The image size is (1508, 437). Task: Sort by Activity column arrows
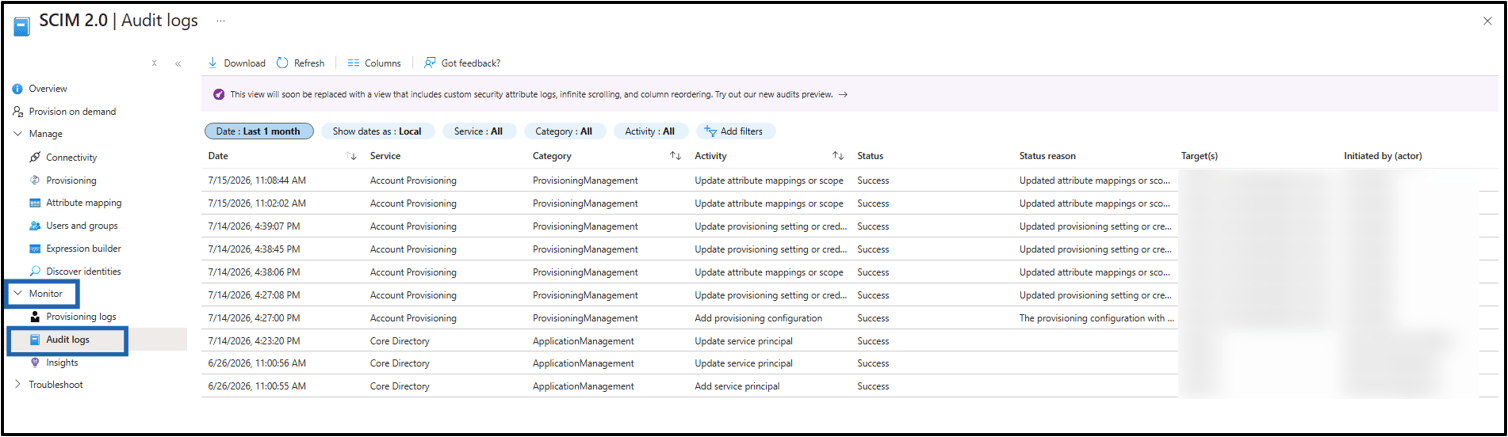(x=838, y=156)
